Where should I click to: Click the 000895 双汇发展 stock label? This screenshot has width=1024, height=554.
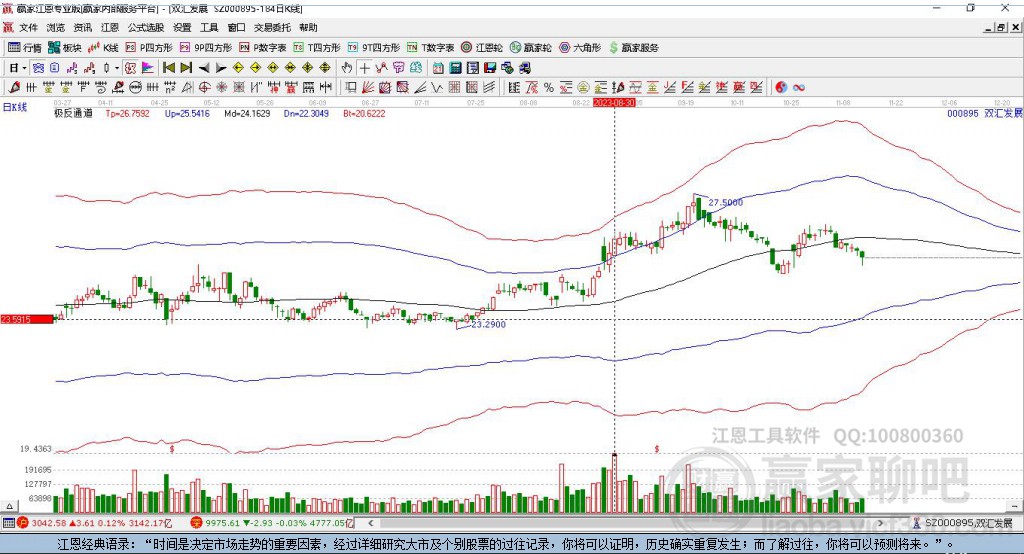pyautogui.click(x=984, y=113)
